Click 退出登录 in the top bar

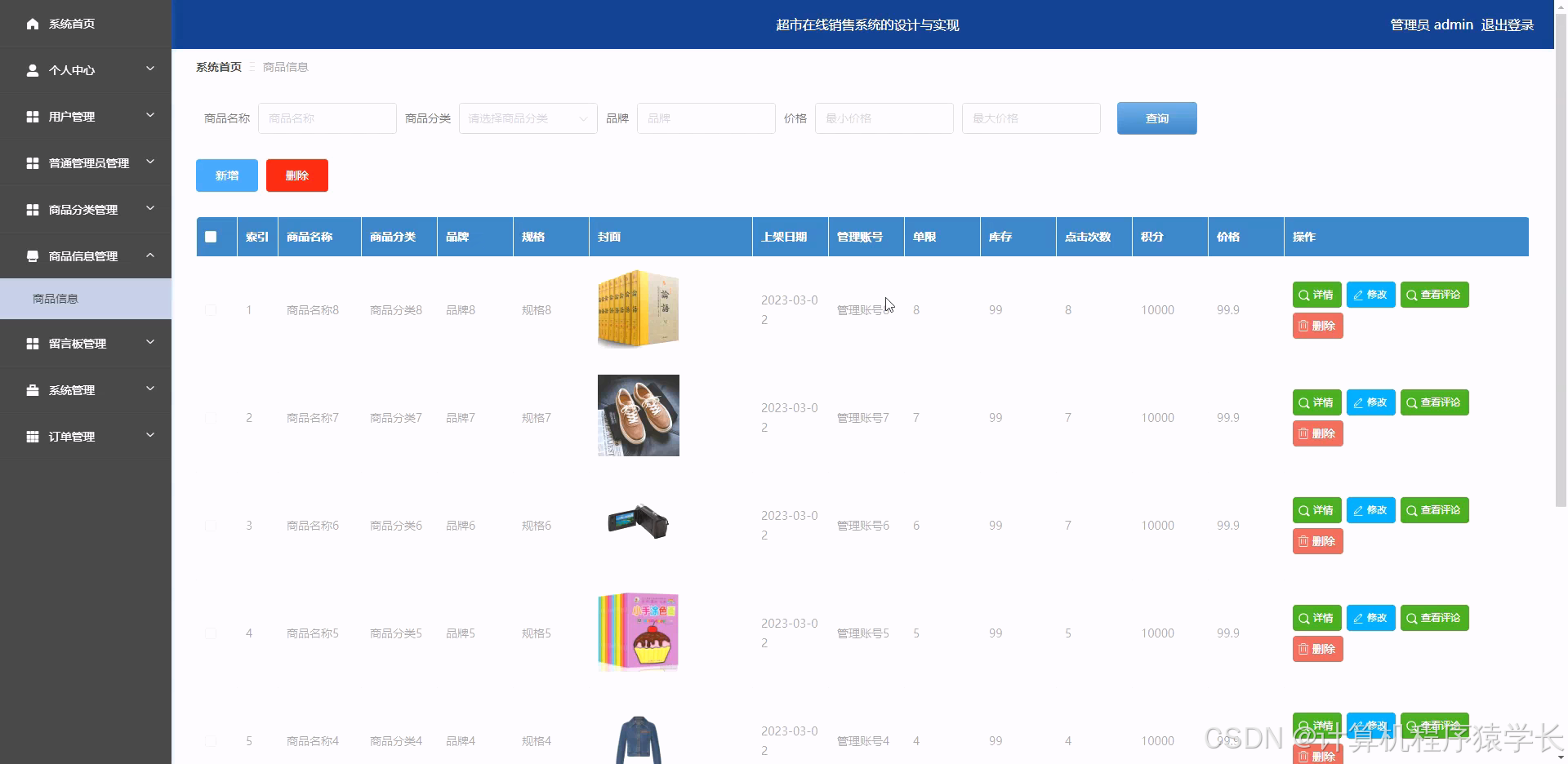pos(1507,24)
